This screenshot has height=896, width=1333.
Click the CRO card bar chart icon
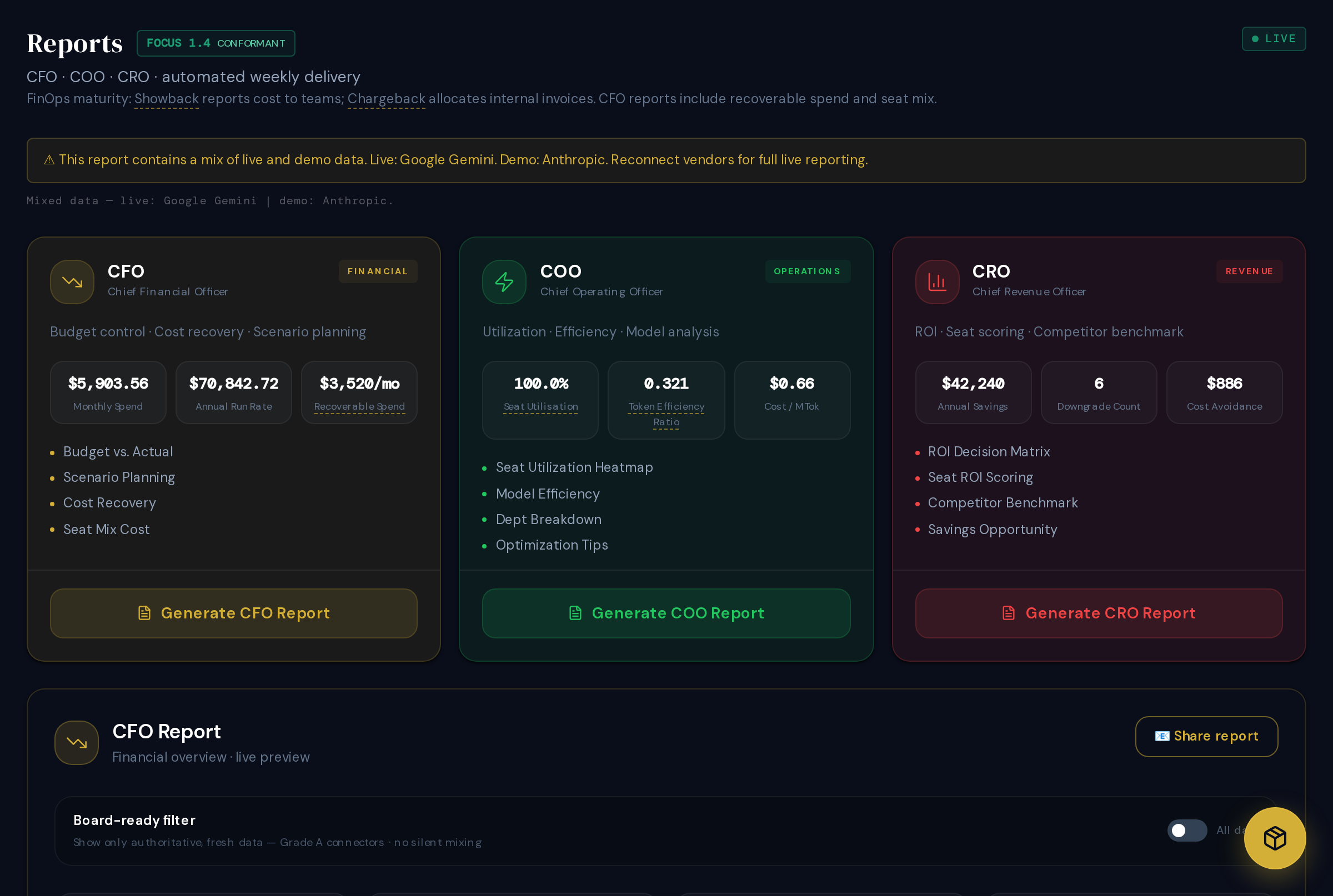click(937, 281)
